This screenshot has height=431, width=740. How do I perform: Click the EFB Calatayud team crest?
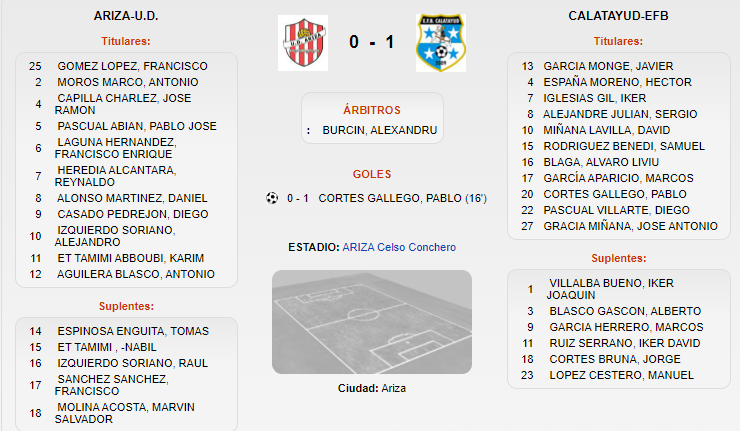coord(441,43)
